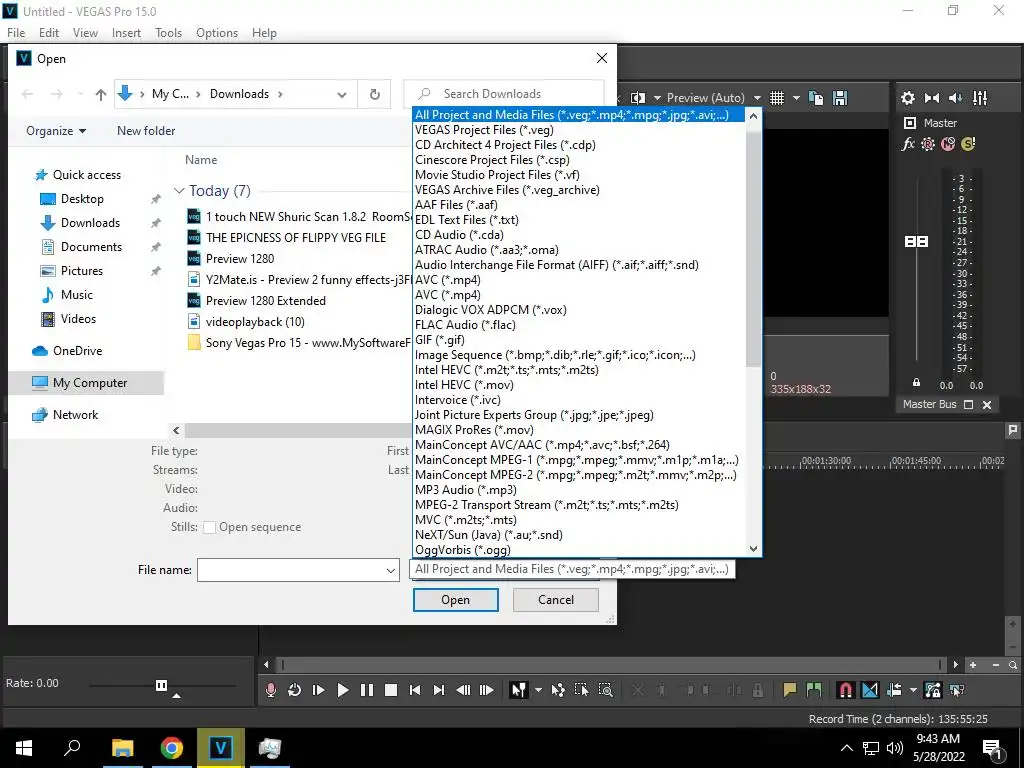Start playback with the Play button
Screen dimensions: 1024x768
343,690
